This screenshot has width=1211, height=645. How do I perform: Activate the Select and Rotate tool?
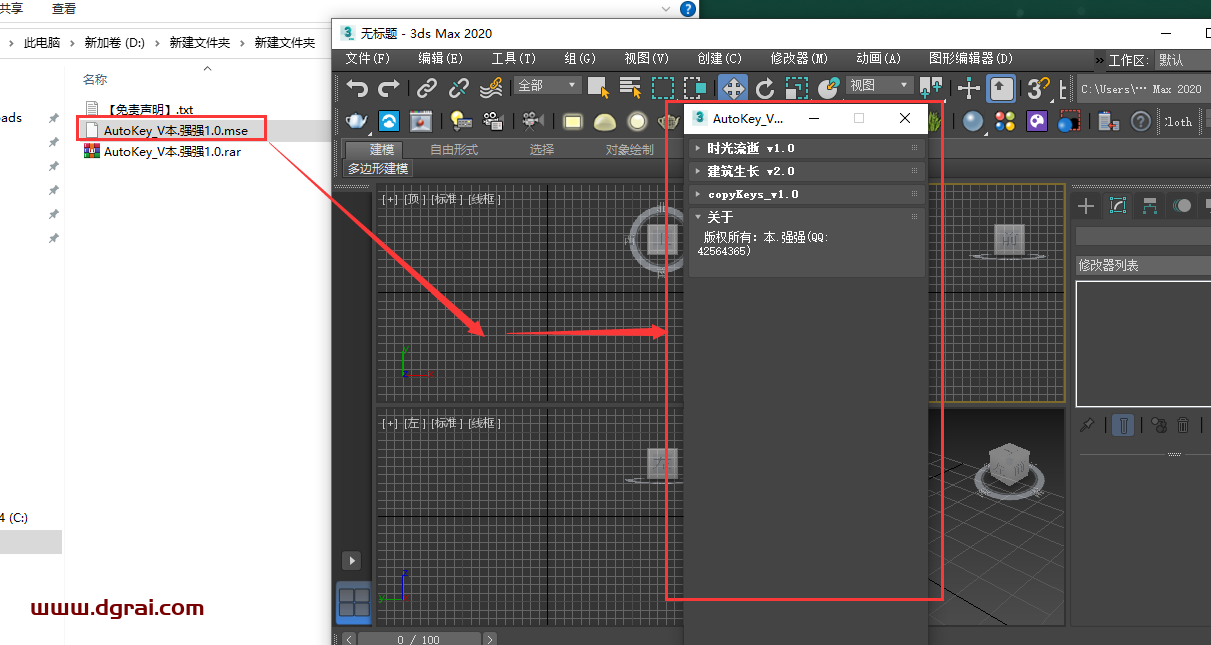(765, 89)
